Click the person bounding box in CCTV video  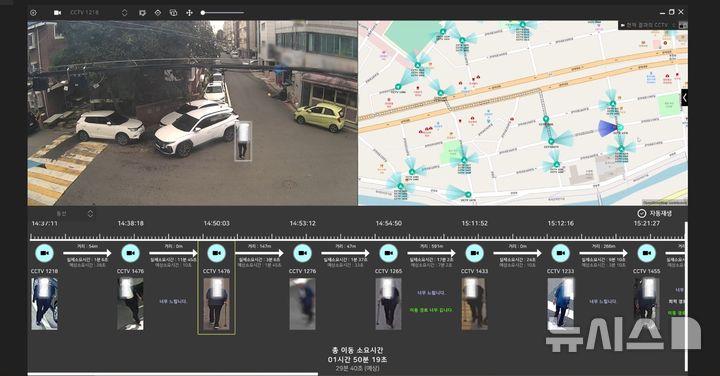[x=243, y=141]
